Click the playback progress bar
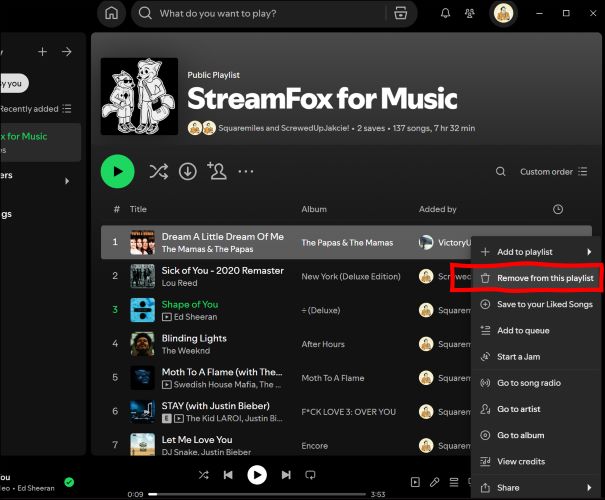605x500 pixels. [x=257, y=494]
